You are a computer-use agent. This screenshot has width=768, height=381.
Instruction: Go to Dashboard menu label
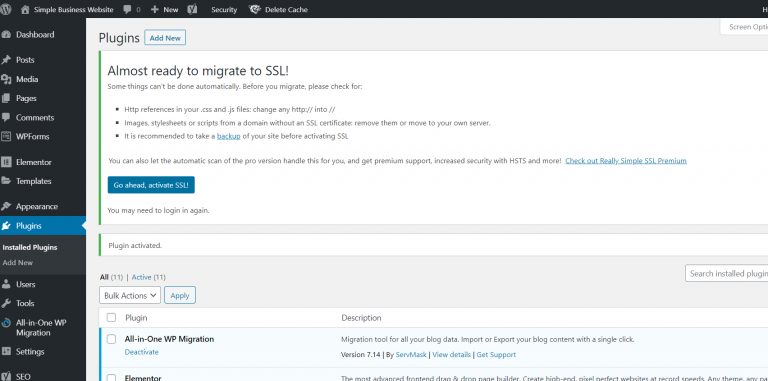click(x=35, y=35)
